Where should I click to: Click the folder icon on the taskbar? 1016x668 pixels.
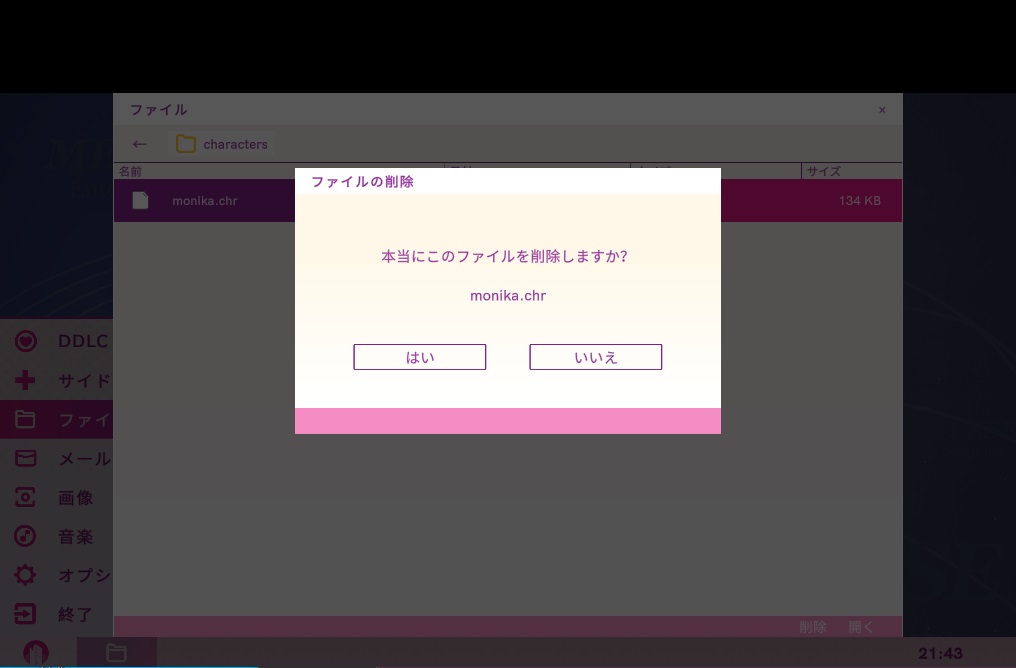coord(117,652)
